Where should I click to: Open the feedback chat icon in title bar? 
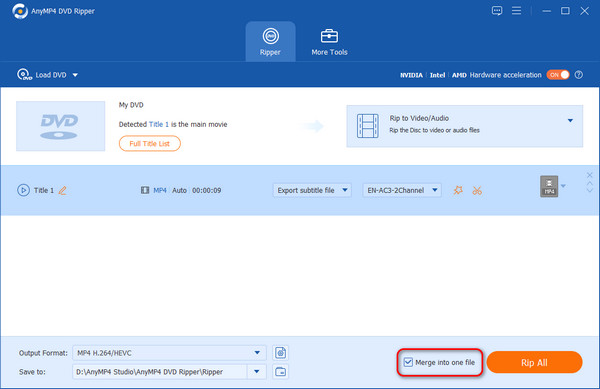[497, 11]
